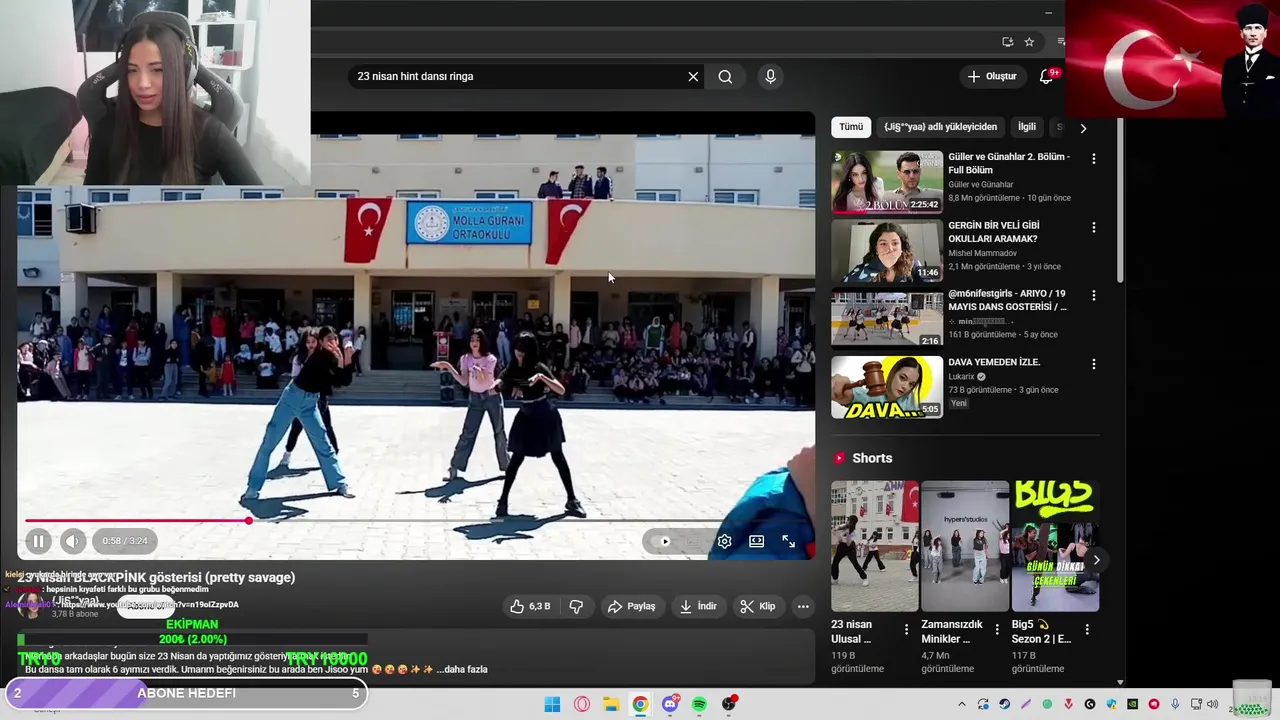Select the Tümü filter chip

[851, 127]
